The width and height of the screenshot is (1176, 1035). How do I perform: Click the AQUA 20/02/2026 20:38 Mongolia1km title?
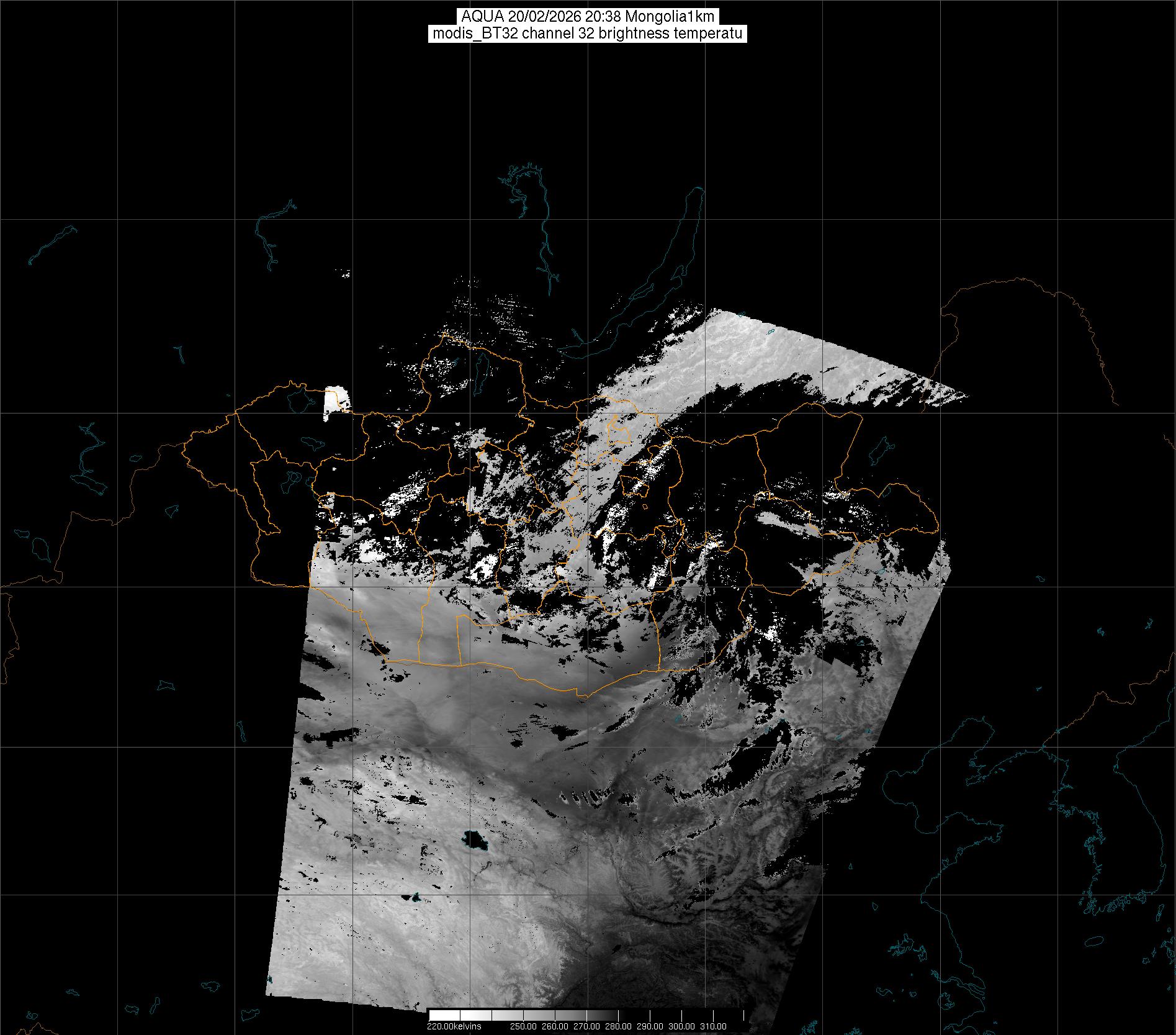pyautogui.click(x=587, y=16)
